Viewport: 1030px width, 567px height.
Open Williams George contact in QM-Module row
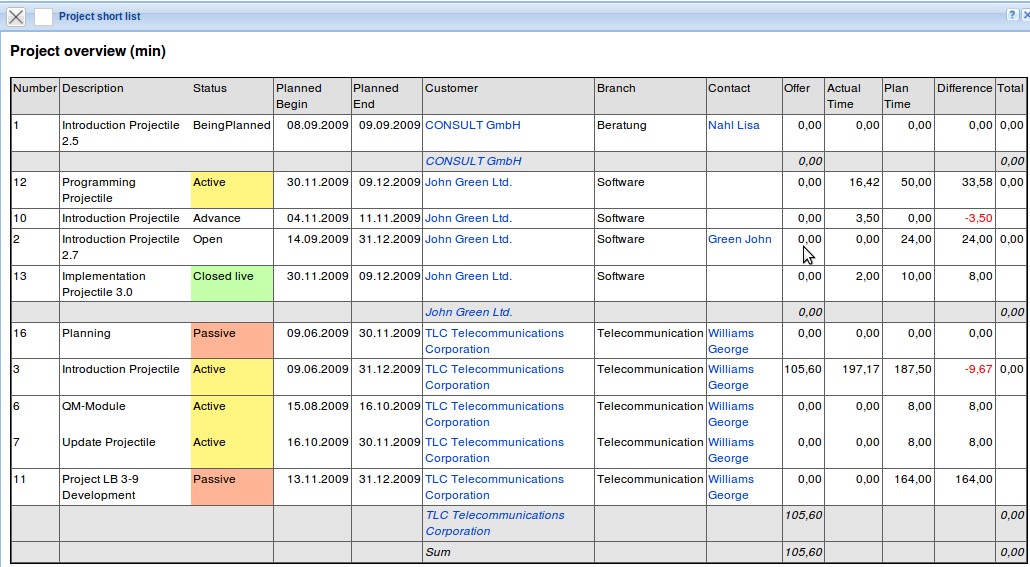731,414
